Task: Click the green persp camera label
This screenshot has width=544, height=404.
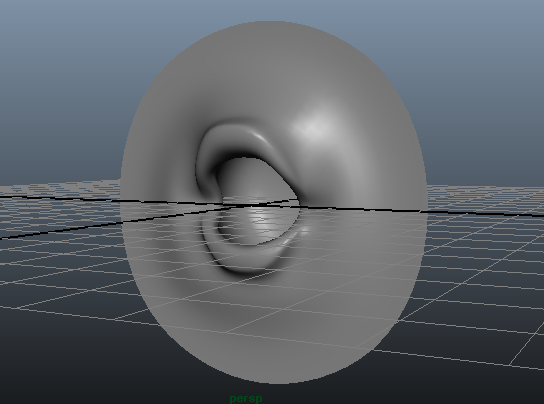Action: 246,398
